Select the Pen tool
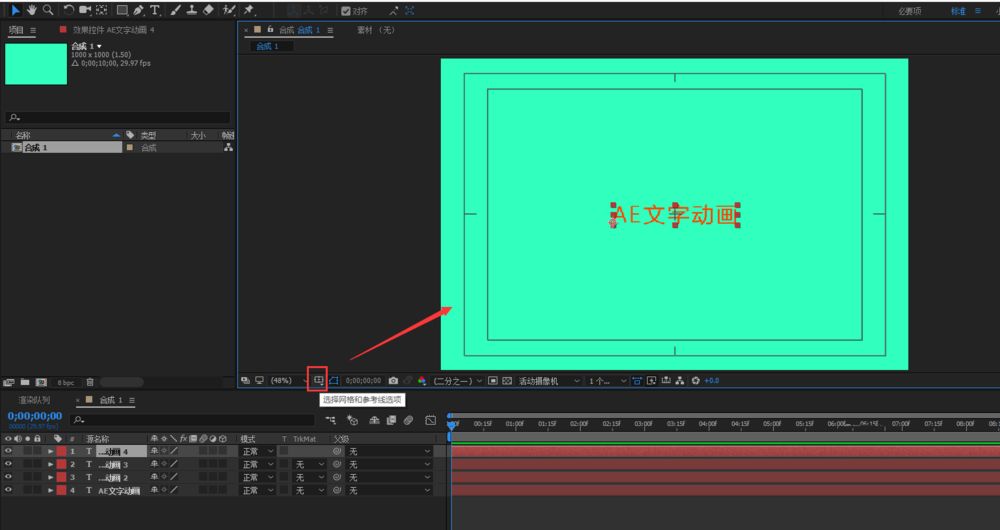Viewport: 1000px width, 530px height. pyautogui.click(x=139, y=10)
